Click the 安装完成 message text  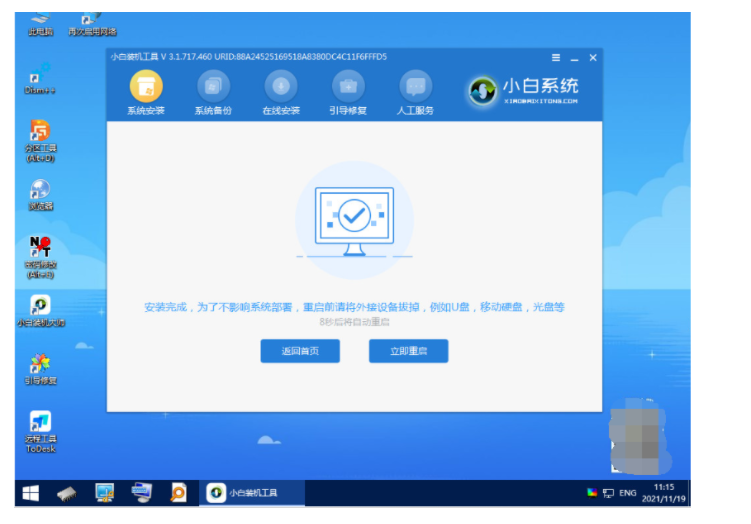pyautogui.click(x=354, y=307)
